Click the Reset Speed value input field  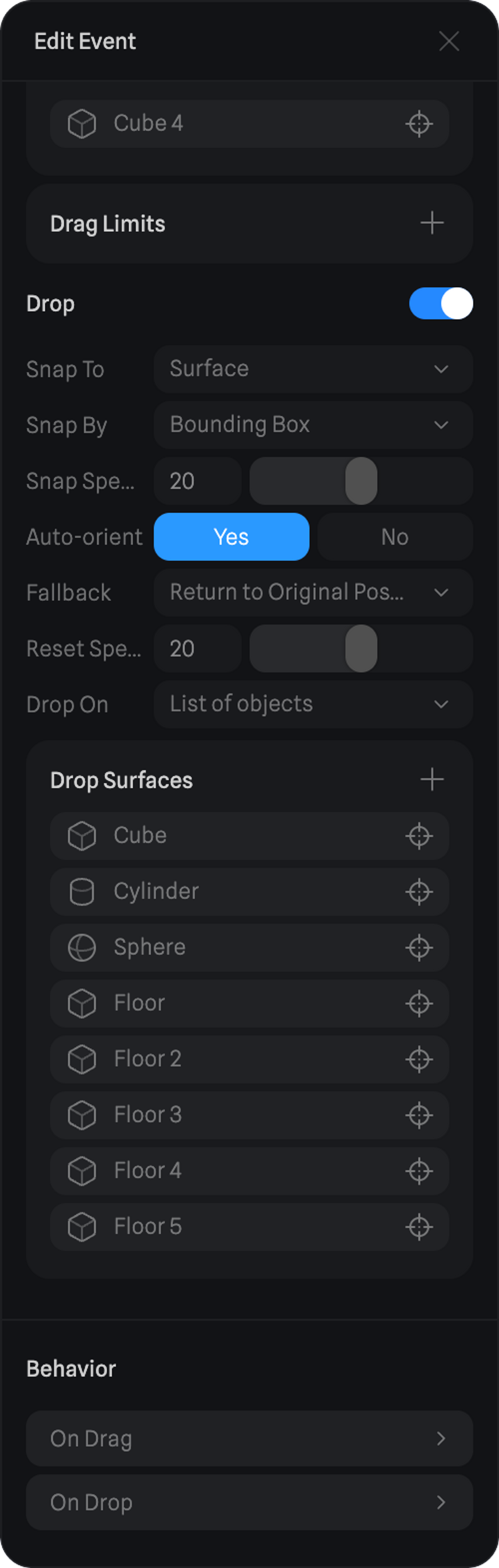197,649
